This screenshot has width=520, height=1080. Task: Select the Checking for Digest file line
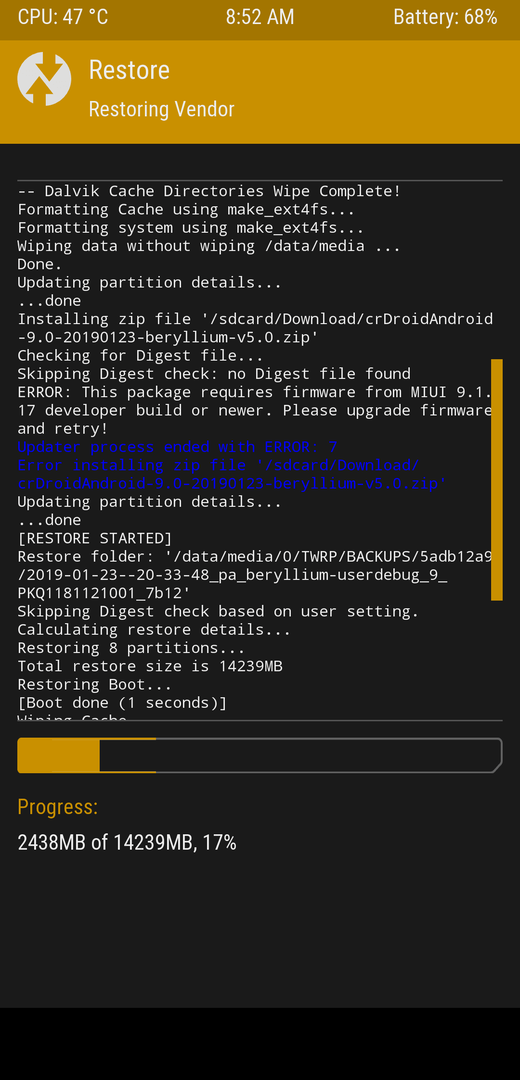(x=141, y=355)
